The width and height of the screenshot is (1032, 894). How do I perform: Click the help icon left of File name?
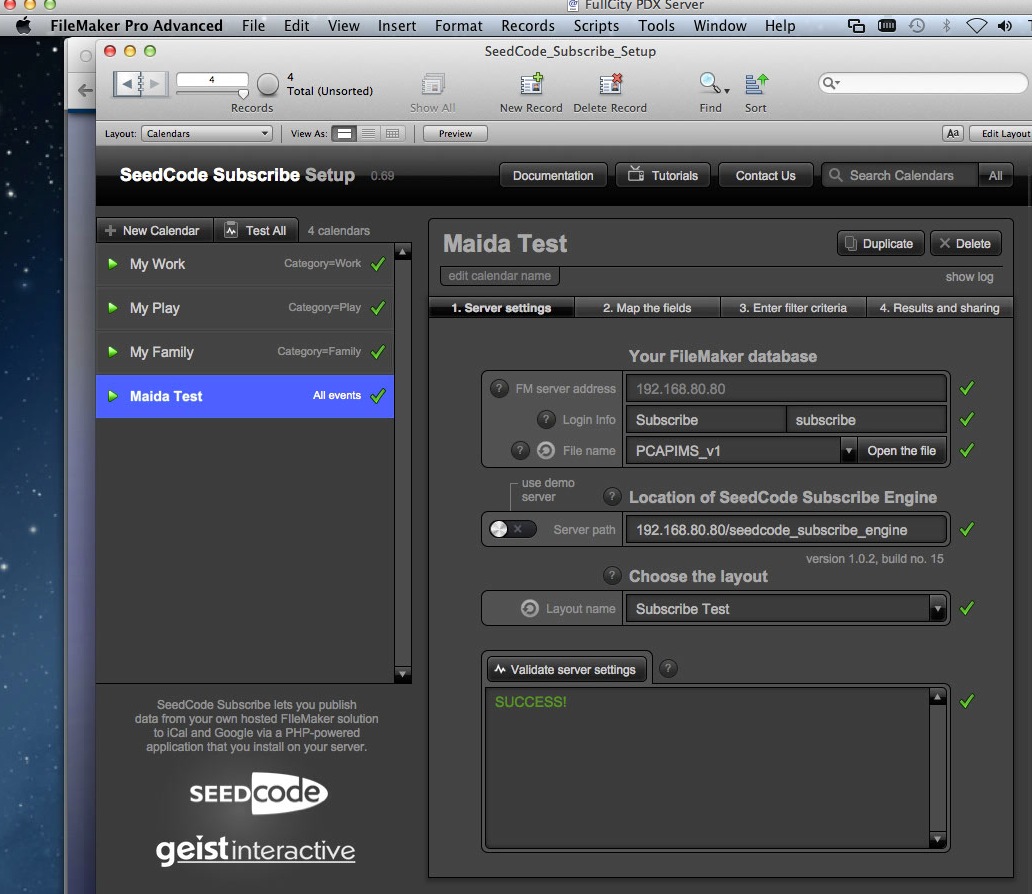pos(520,450)
